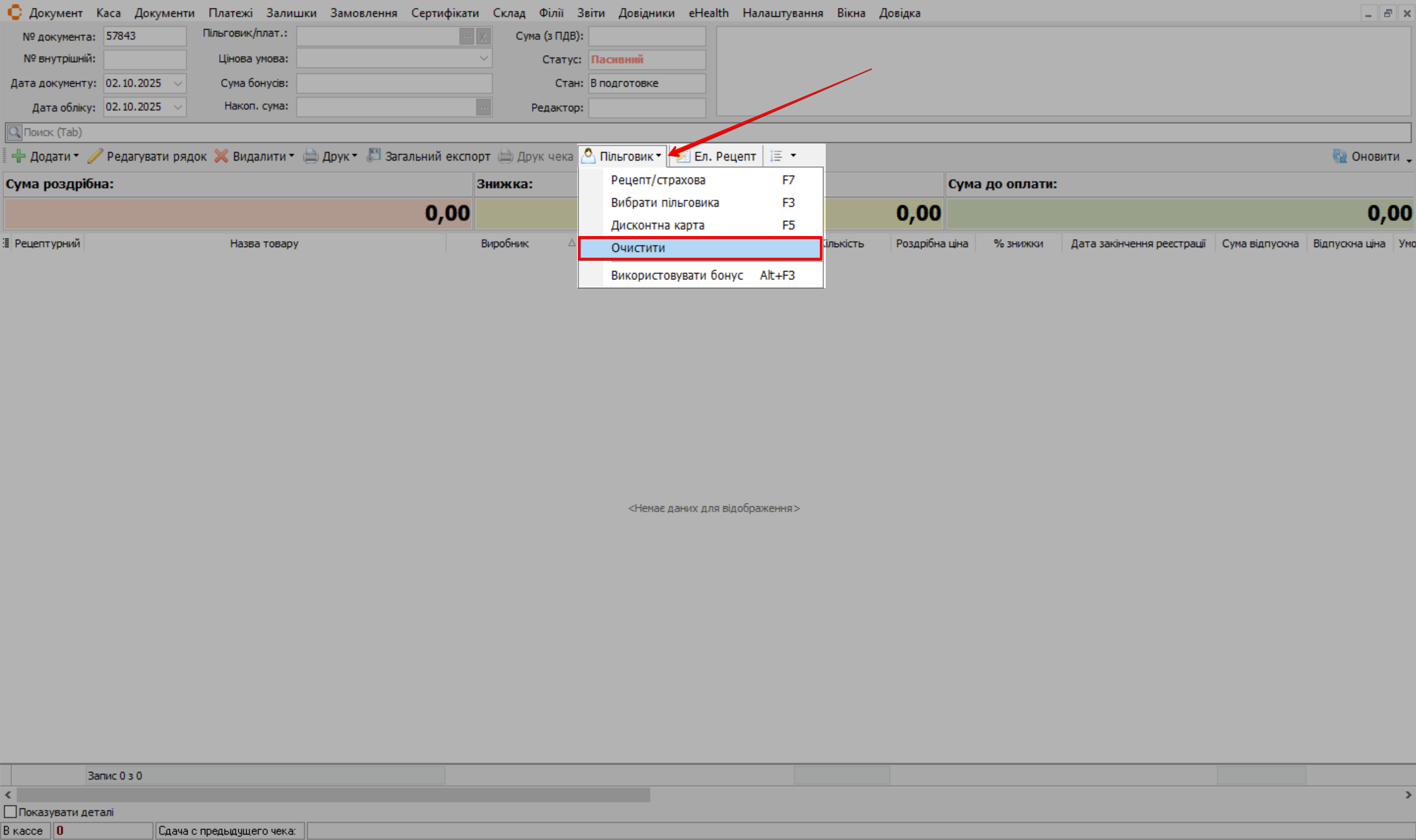The image size is (1416, 840).
Task: Click the red X Видалити icon
Action: click(222, 156)
